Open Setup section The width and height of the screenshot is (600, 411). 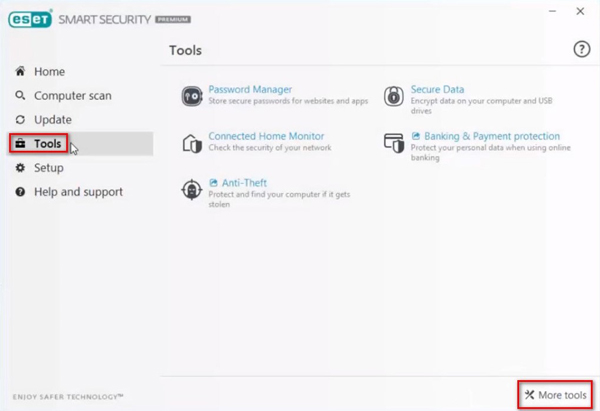pyautogui.click(x=49, y=168)
